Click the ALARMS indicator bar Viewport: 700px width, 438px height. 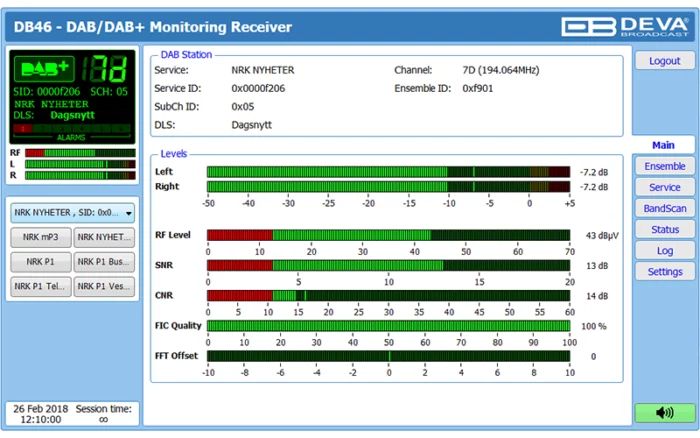click(x=71, y=130)
